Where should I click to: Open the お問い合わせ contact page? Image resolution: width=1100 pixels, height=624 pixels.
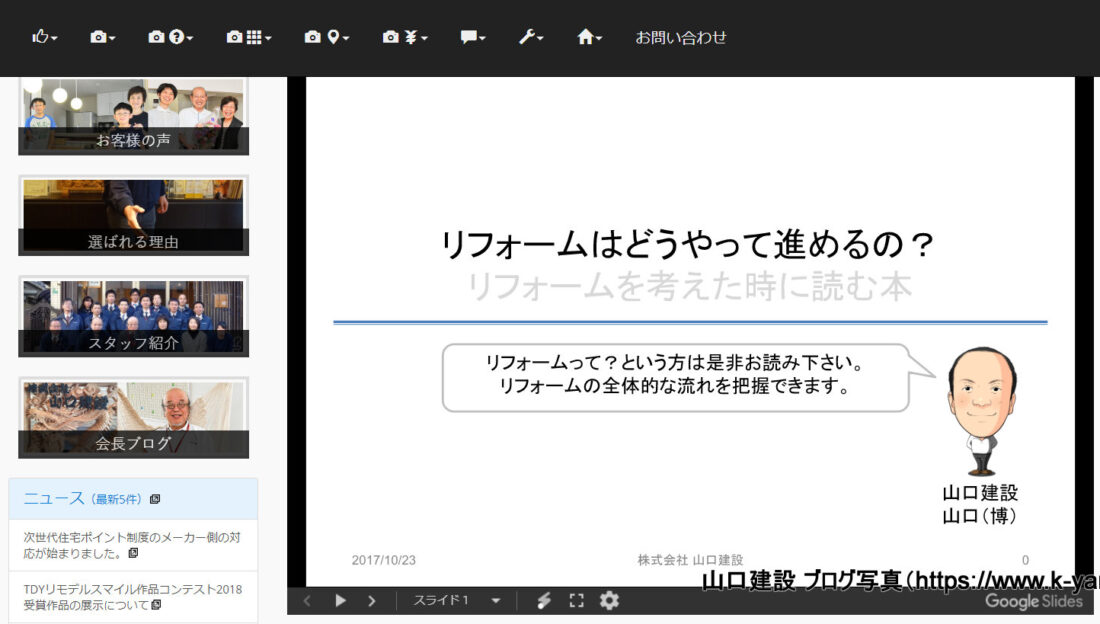(x=681, y=37)
